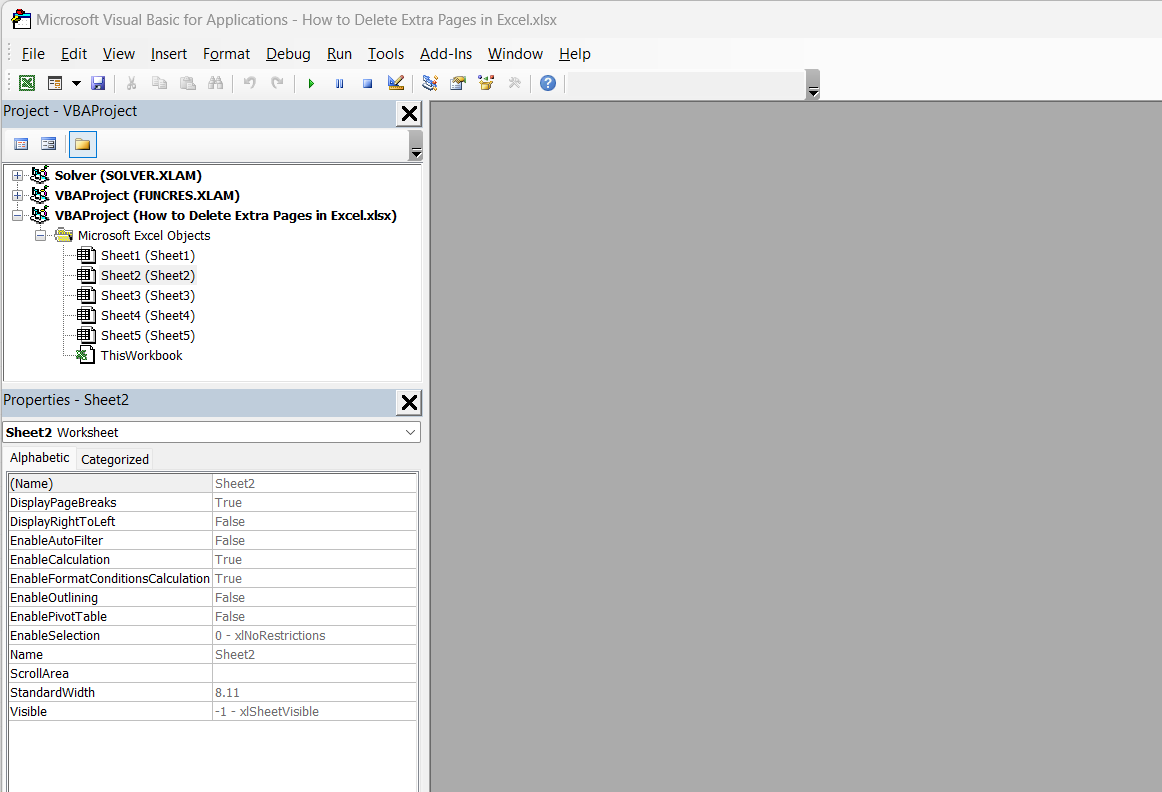This screenshot has height=792, width=1162.
Task: Open the View menu
Action: 119,54
